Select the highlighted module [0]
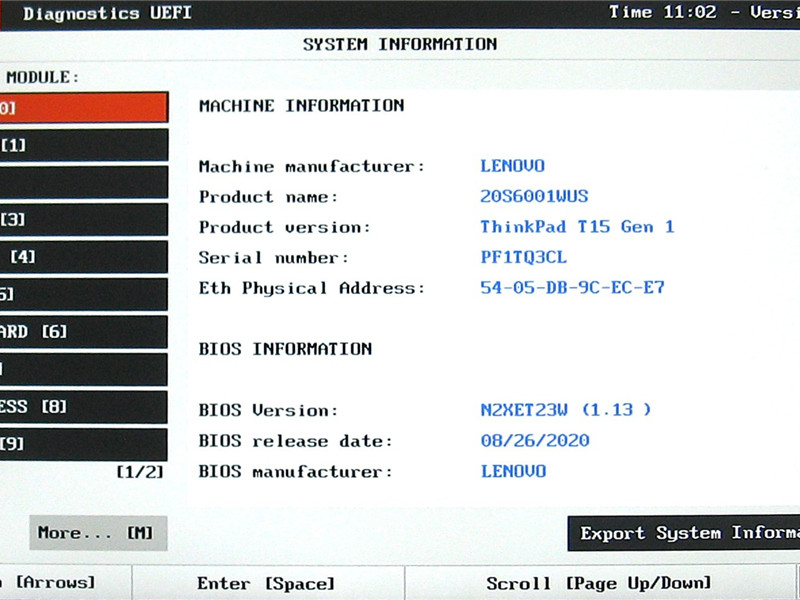Viewport: 800px width, 600px height. click(x=84, y=107)
